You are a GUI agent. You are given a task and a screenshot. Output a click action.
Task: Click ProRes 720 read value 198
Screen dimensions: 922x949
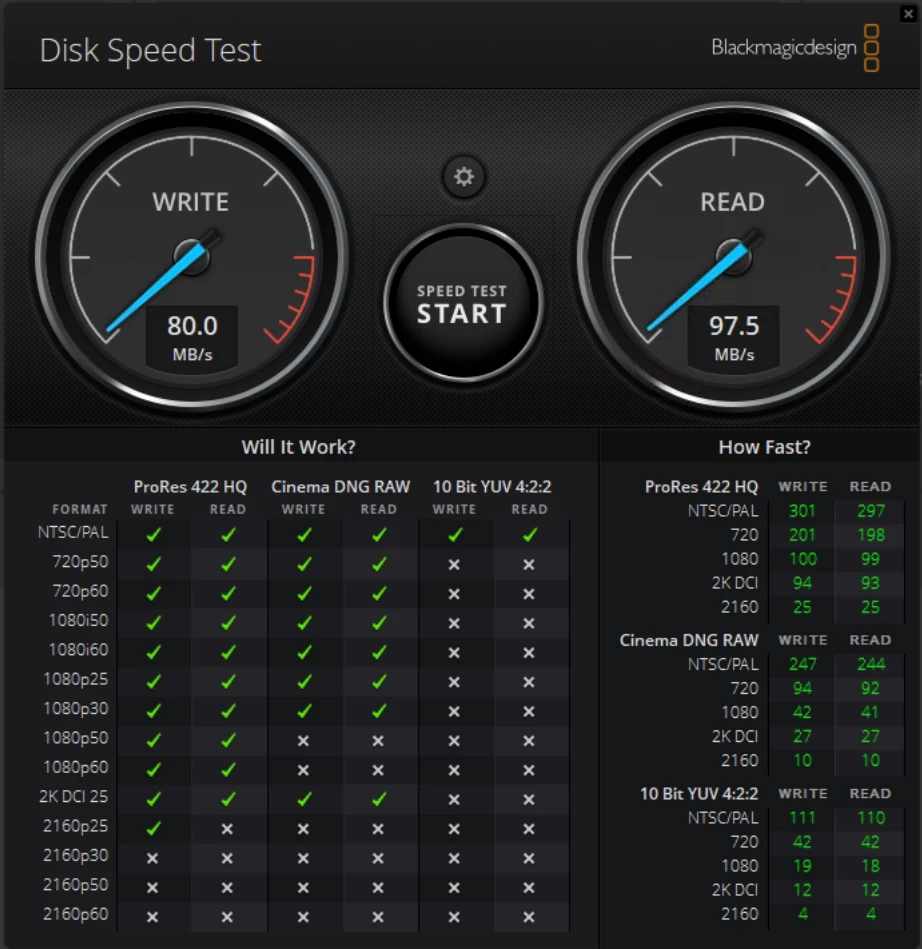[871, 535]
